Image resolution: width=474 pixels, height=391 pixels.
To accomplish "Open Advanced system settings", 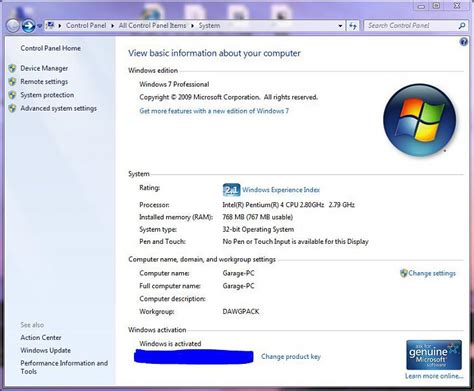I will pos(59,108).
